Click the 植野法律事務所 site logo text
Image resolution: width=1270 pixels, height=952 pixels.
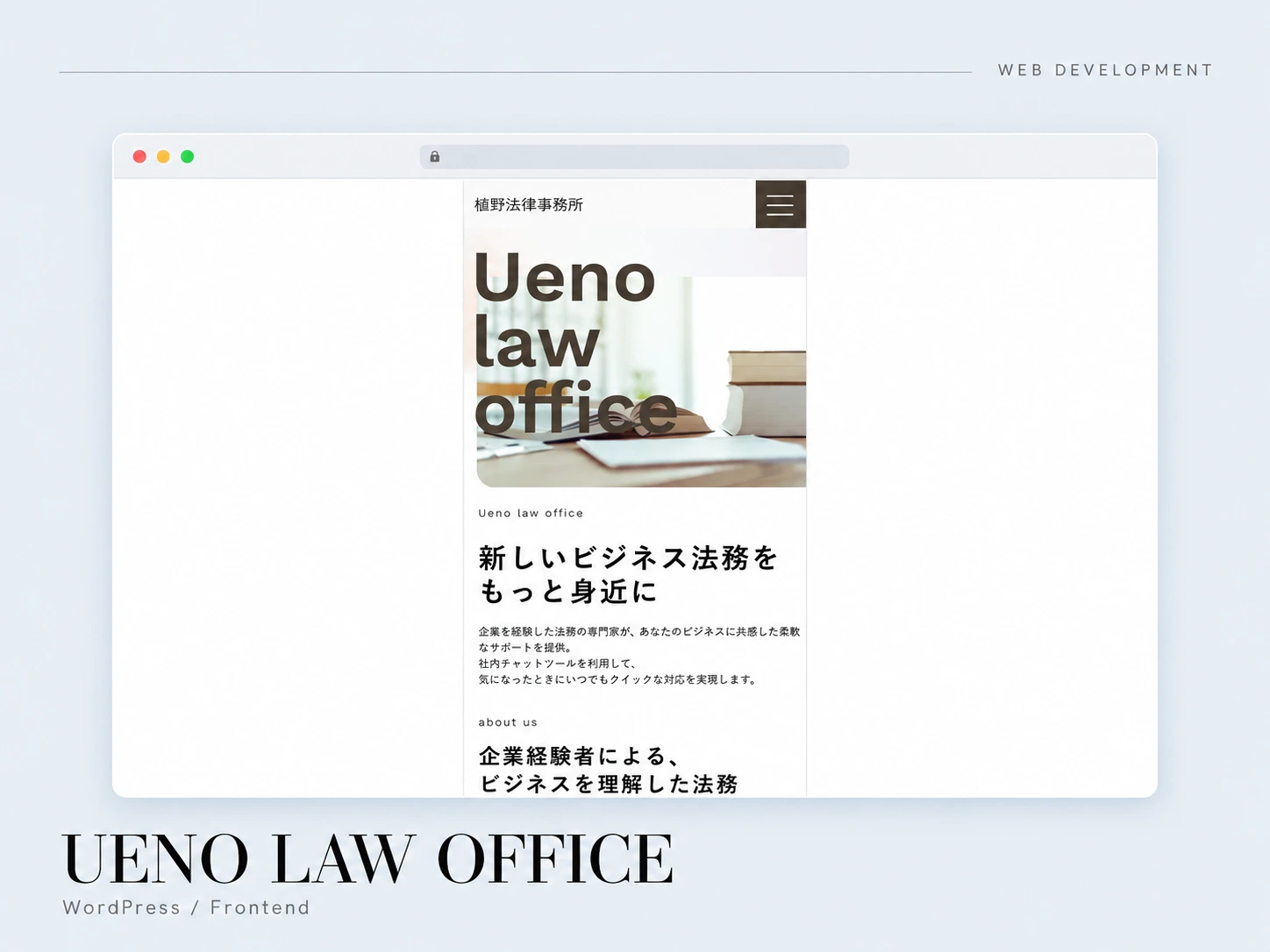(x=529, y=204)
